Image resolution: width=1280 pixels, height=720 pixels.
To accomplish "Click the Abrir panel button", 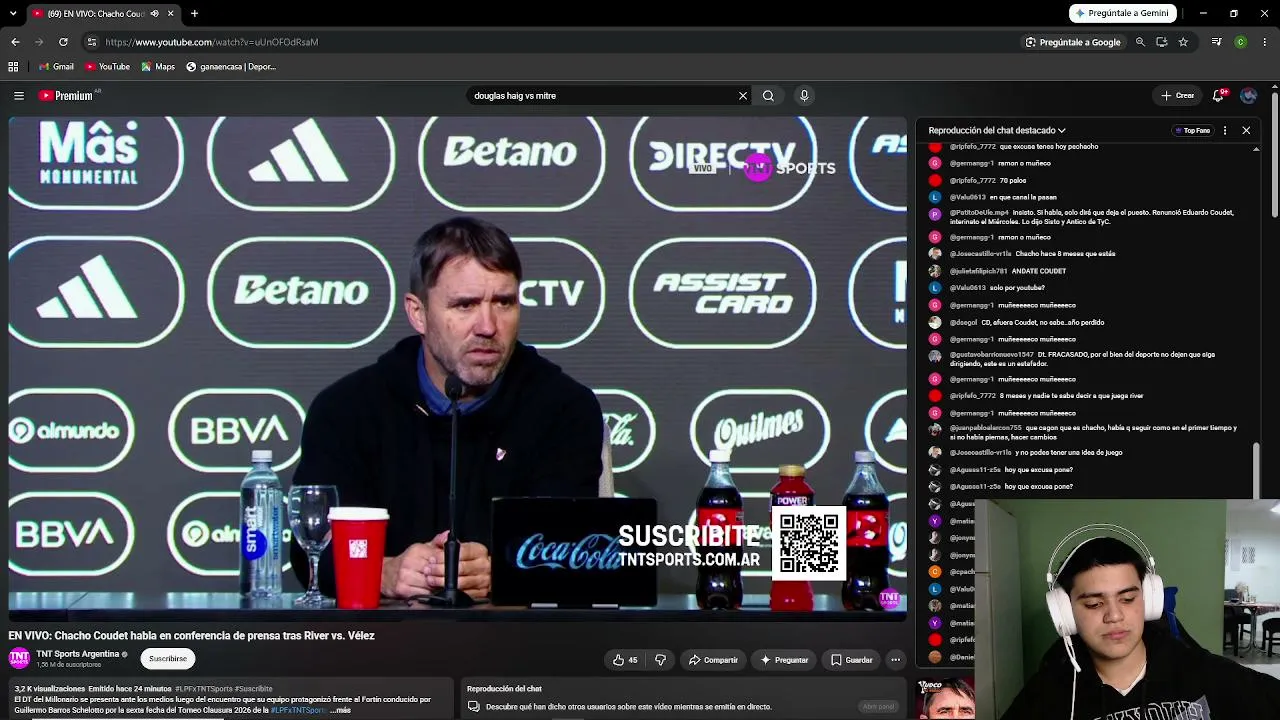I will (878, 707).
